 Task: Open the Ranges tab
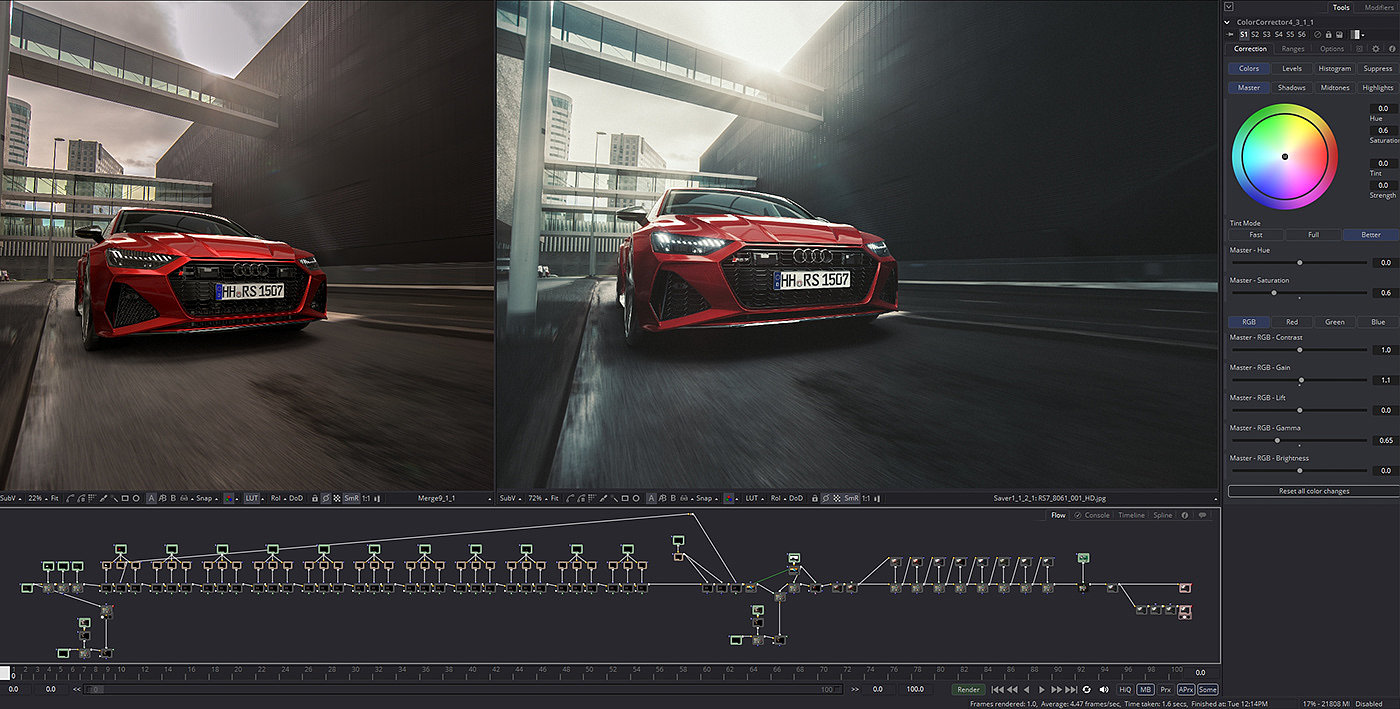click(x=1292, y=48)
